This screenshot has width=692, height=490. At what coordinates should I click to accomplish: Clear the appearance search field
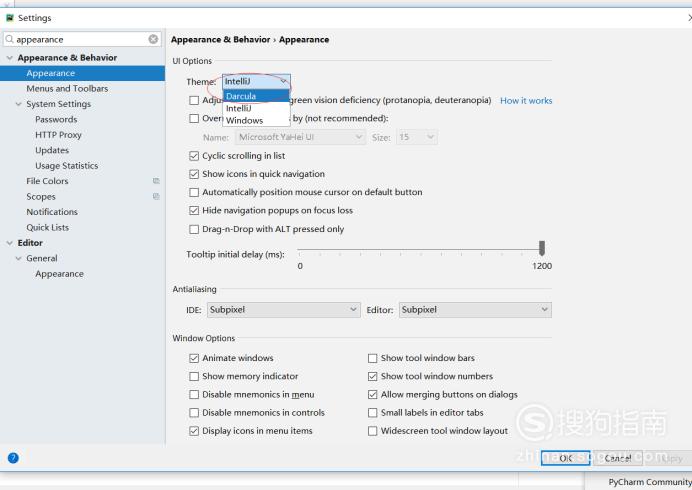pos(153,39)
